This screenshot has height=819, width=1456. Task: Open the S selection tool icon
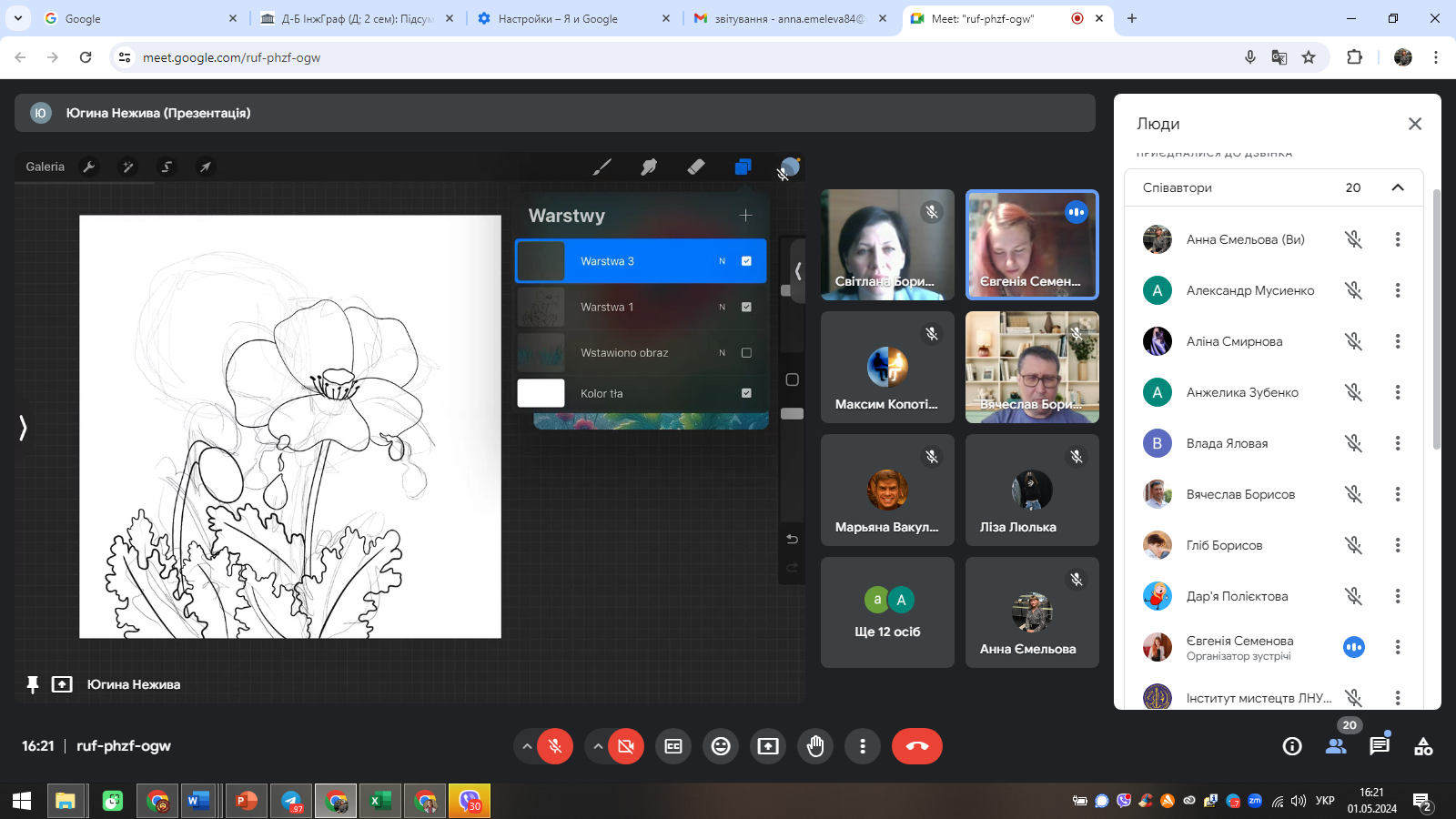[167, 167]
